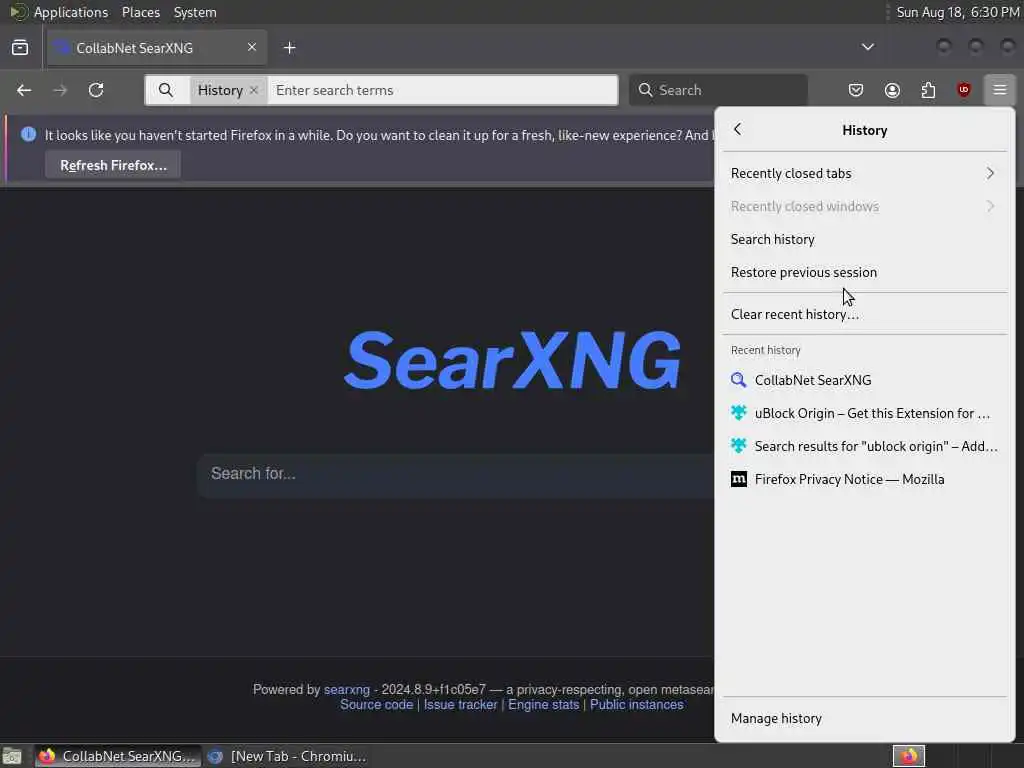Open Firefox Privacy Notice — Mozilla entry
1024x768 pixels.
pos(864,479)
